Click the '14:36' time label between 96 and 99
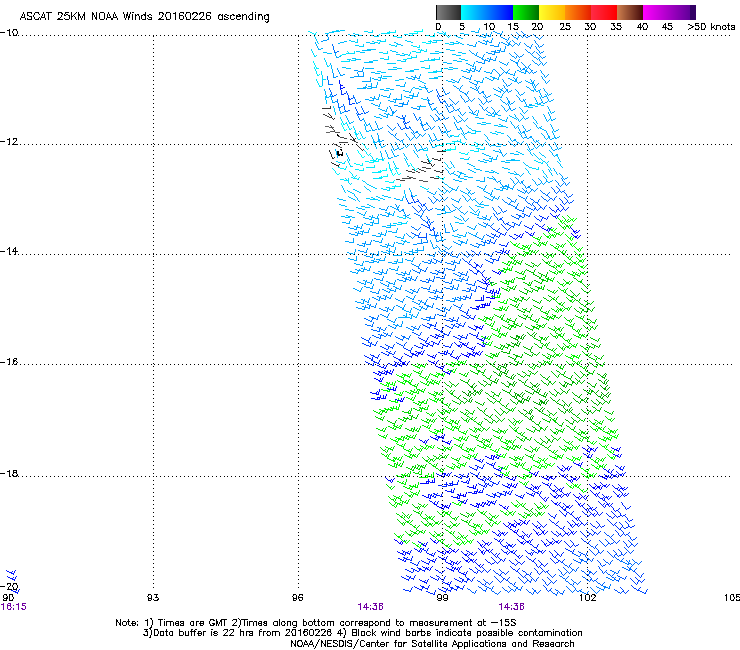Image resolution: width=740 pixels, height=650 pixels. [x=370, y=607]
